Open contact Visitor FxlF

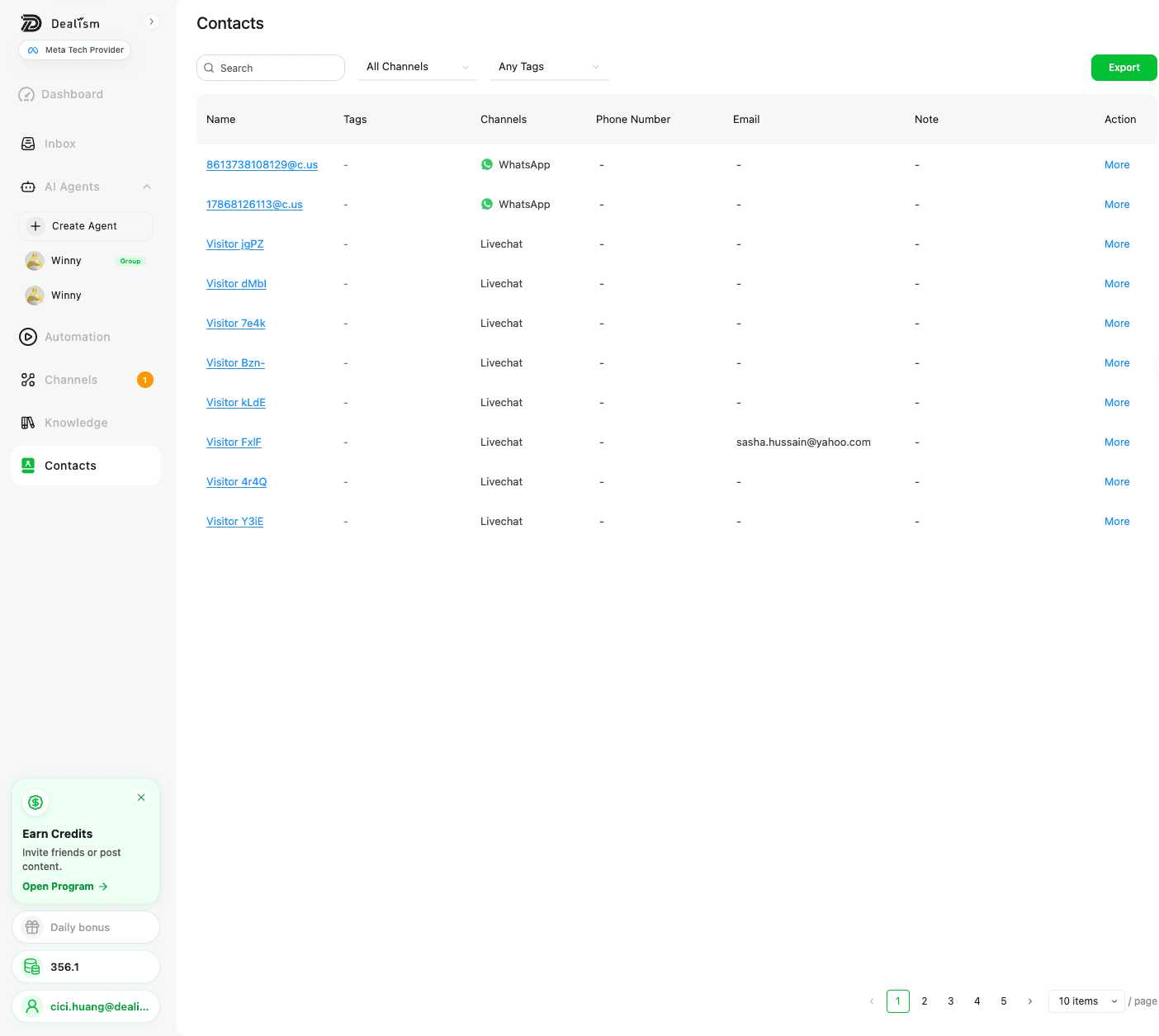(x=234, y=442)
